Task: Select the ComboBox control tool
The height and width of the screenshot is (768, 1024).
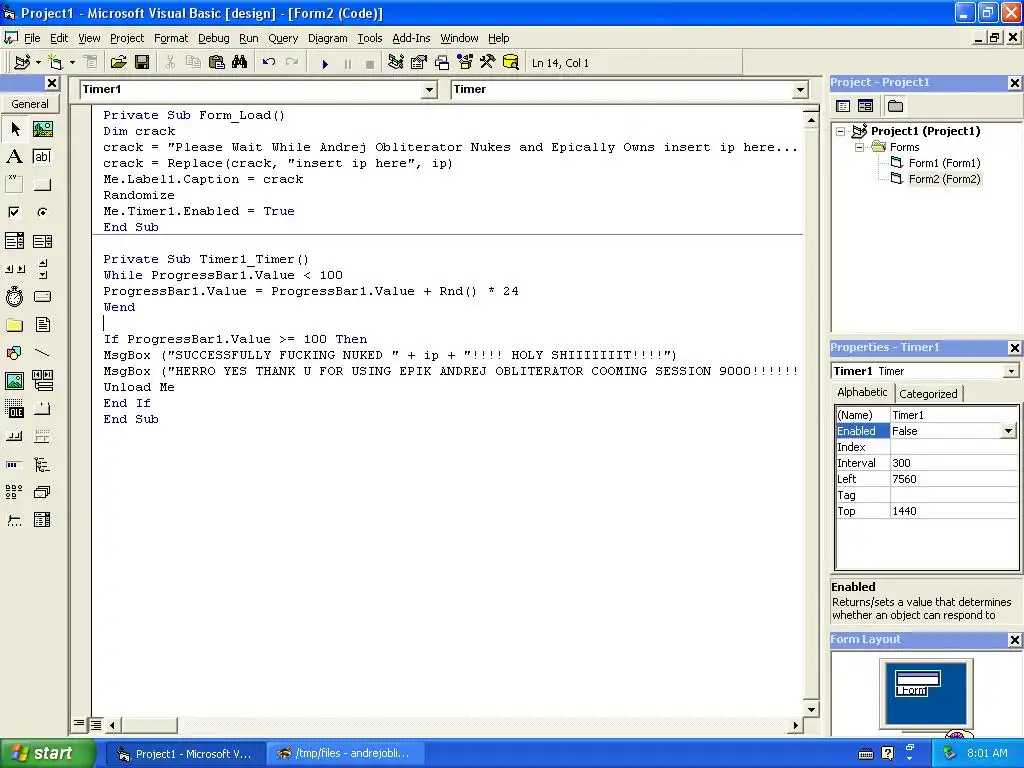Action: (14, 241)
